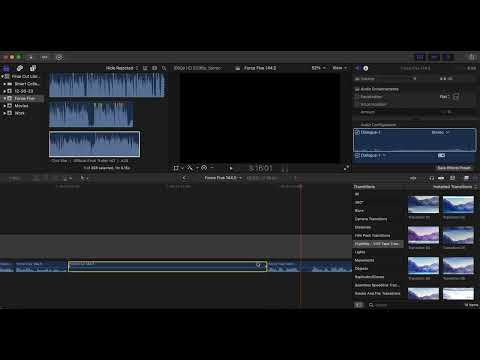Uncheck the first Dialogue-1 audio component
The height and width of the screenshot is (360, 480).
coord(357,132)
